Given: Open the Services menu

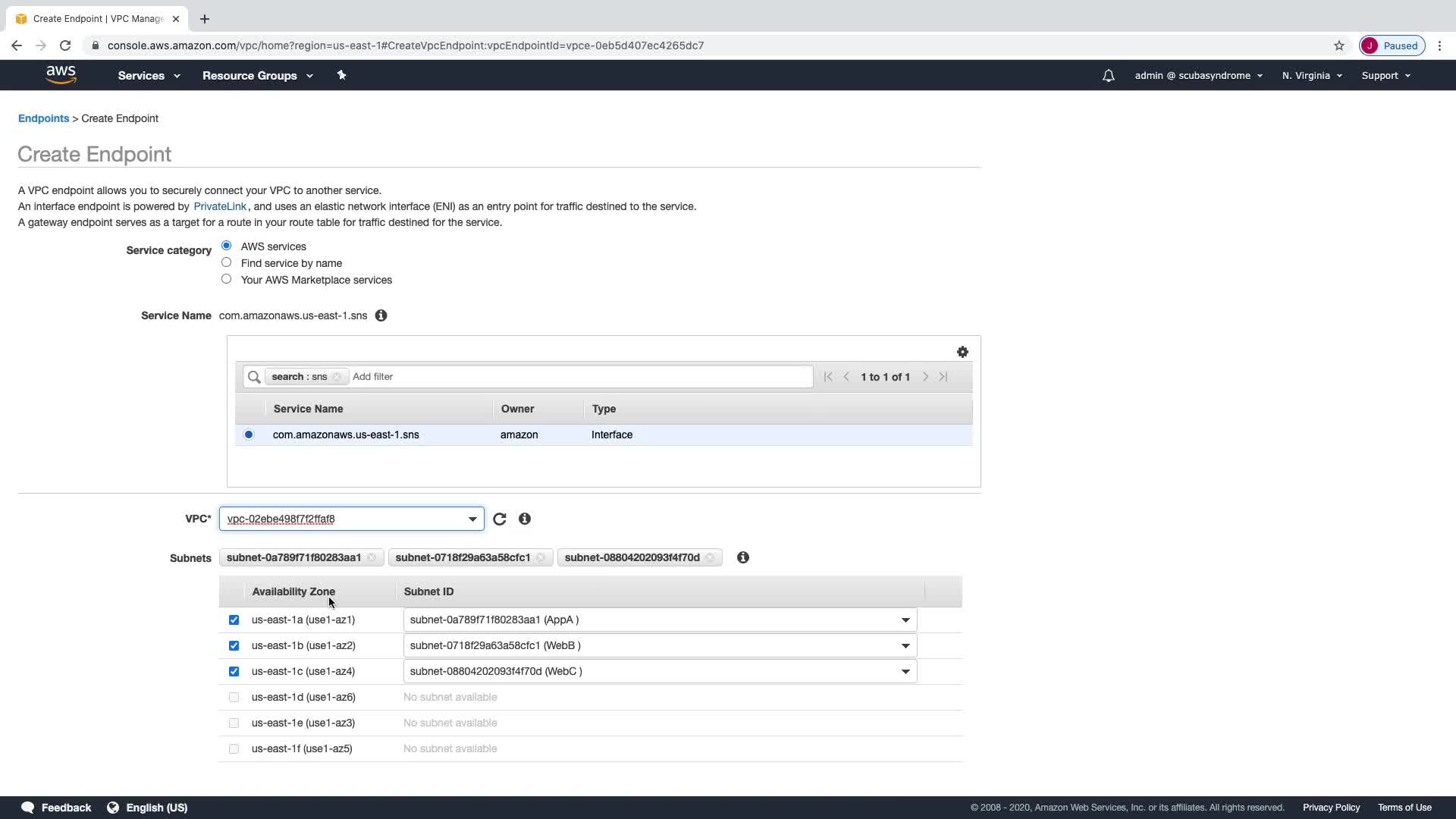Looking at the screenshot, I should pos(149,76).
